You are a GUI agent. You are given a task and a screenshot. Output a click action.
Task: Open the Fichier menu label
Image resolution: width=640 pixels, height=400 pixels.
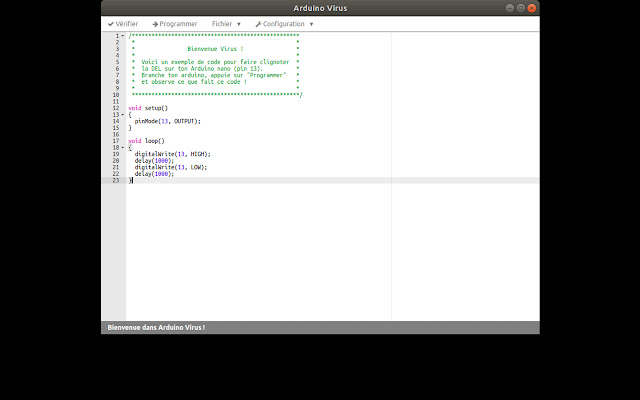coord(222,23)
